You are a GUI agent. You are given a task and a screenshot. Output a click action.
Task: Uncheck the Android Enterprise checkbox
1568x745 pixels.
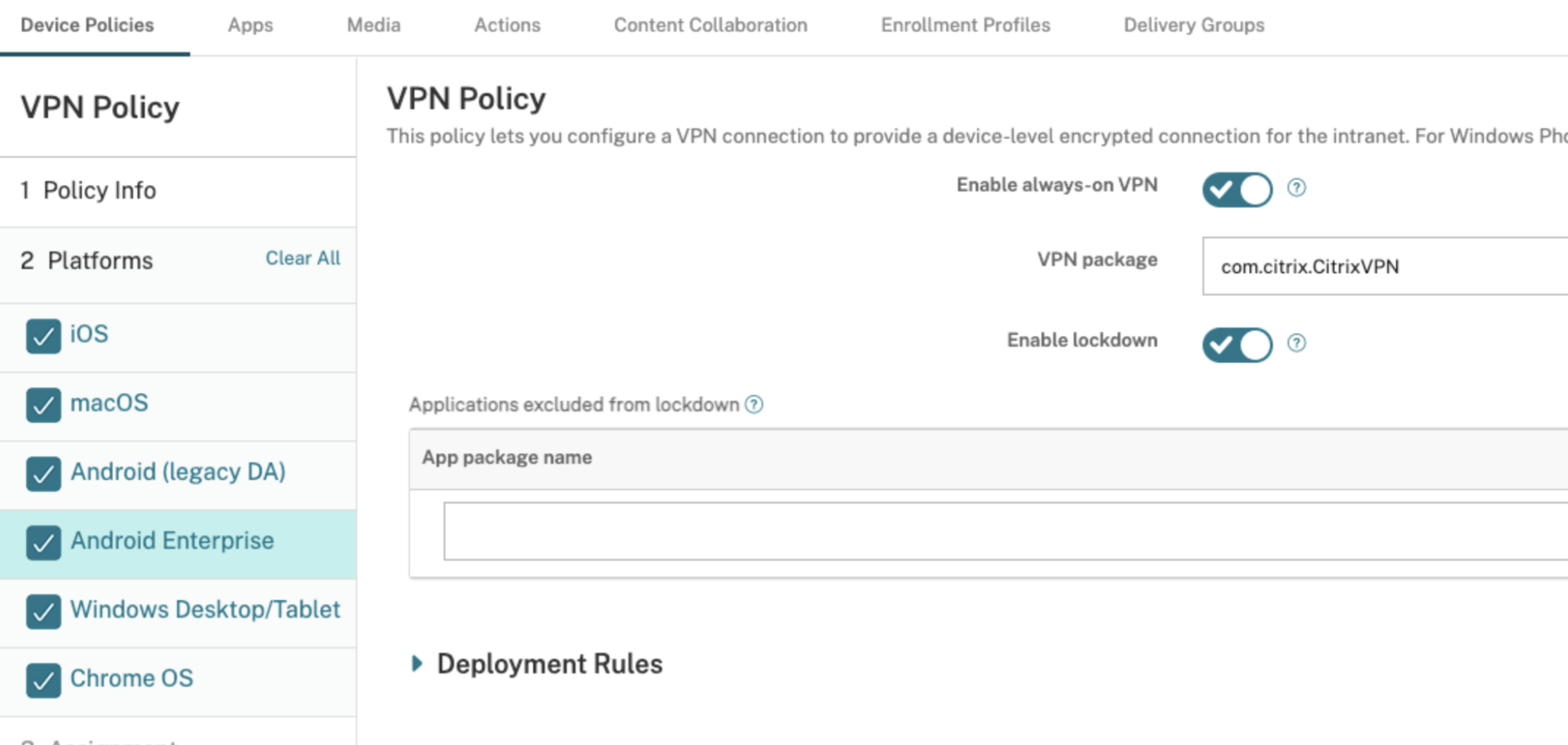coord(44,543)
